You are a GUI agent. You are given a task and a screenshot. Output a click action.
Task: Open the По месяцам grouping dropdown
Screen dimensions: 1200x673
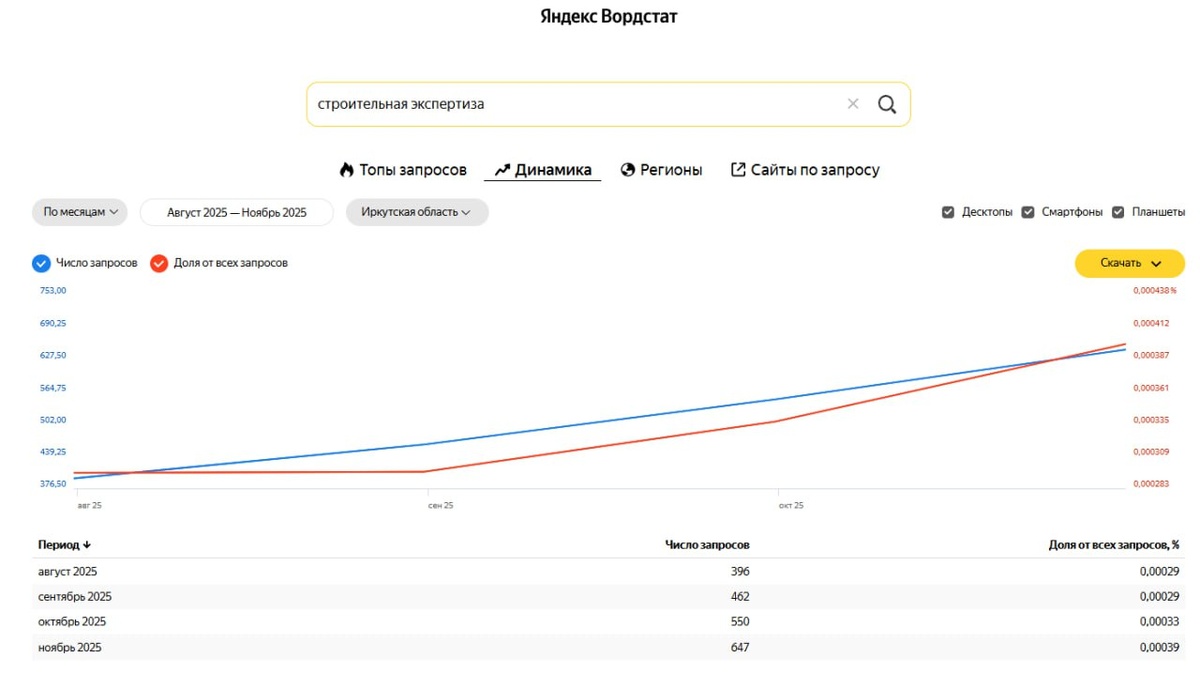(x=80, y=212)
